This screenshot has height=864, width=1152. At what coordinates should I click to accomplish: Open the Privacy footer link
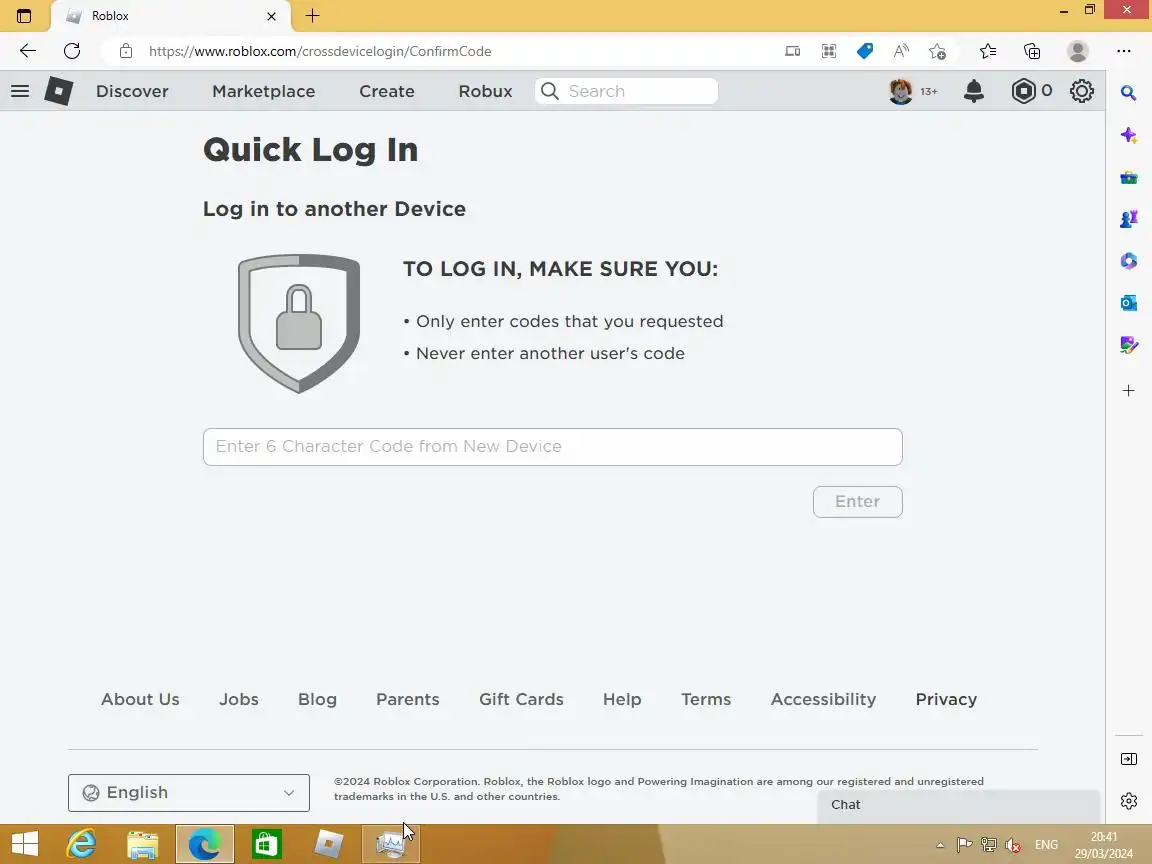(x=946, y=699)
